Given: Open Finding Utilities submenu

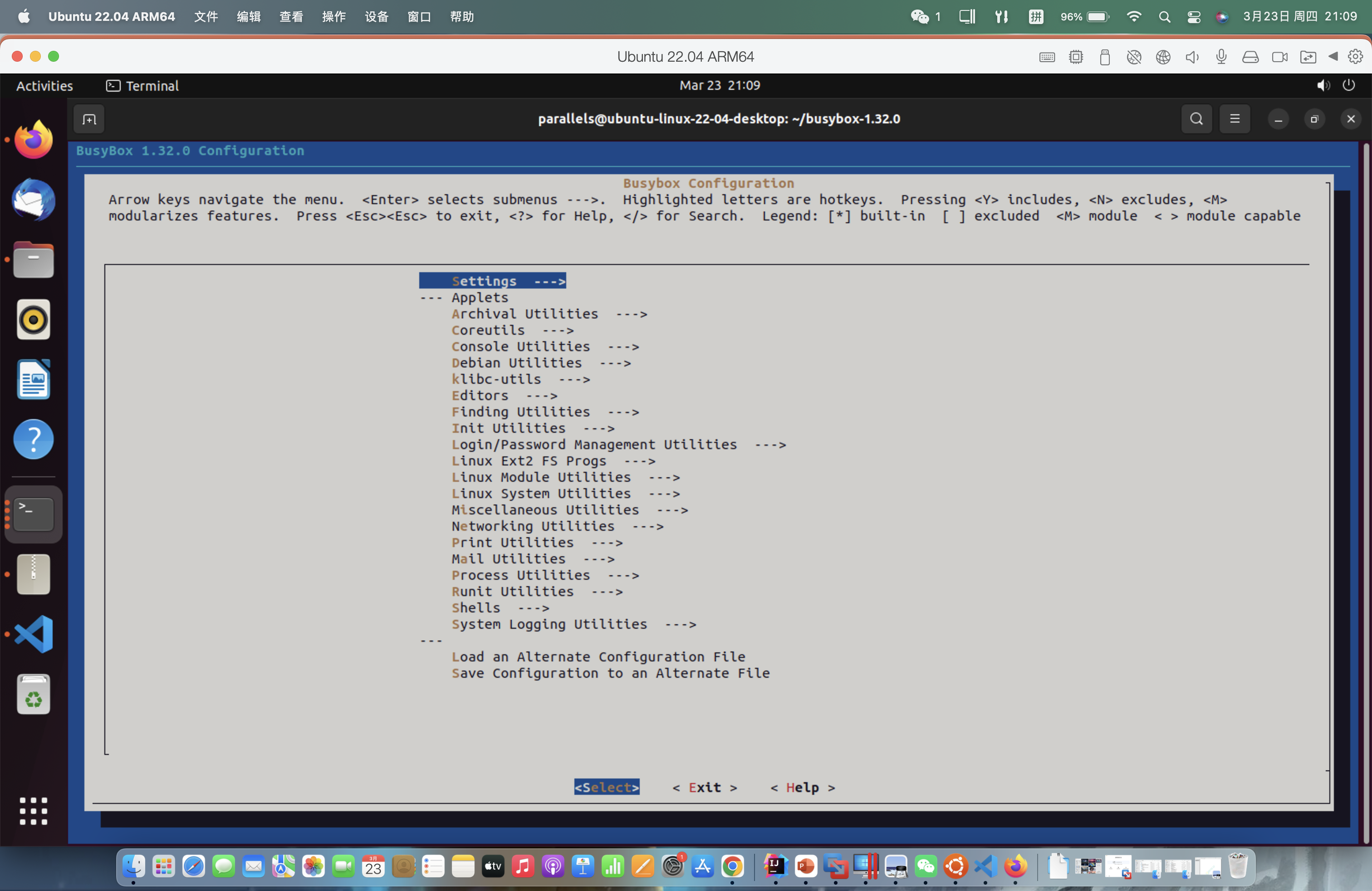Looking at the screenshot, I should 545,411.
